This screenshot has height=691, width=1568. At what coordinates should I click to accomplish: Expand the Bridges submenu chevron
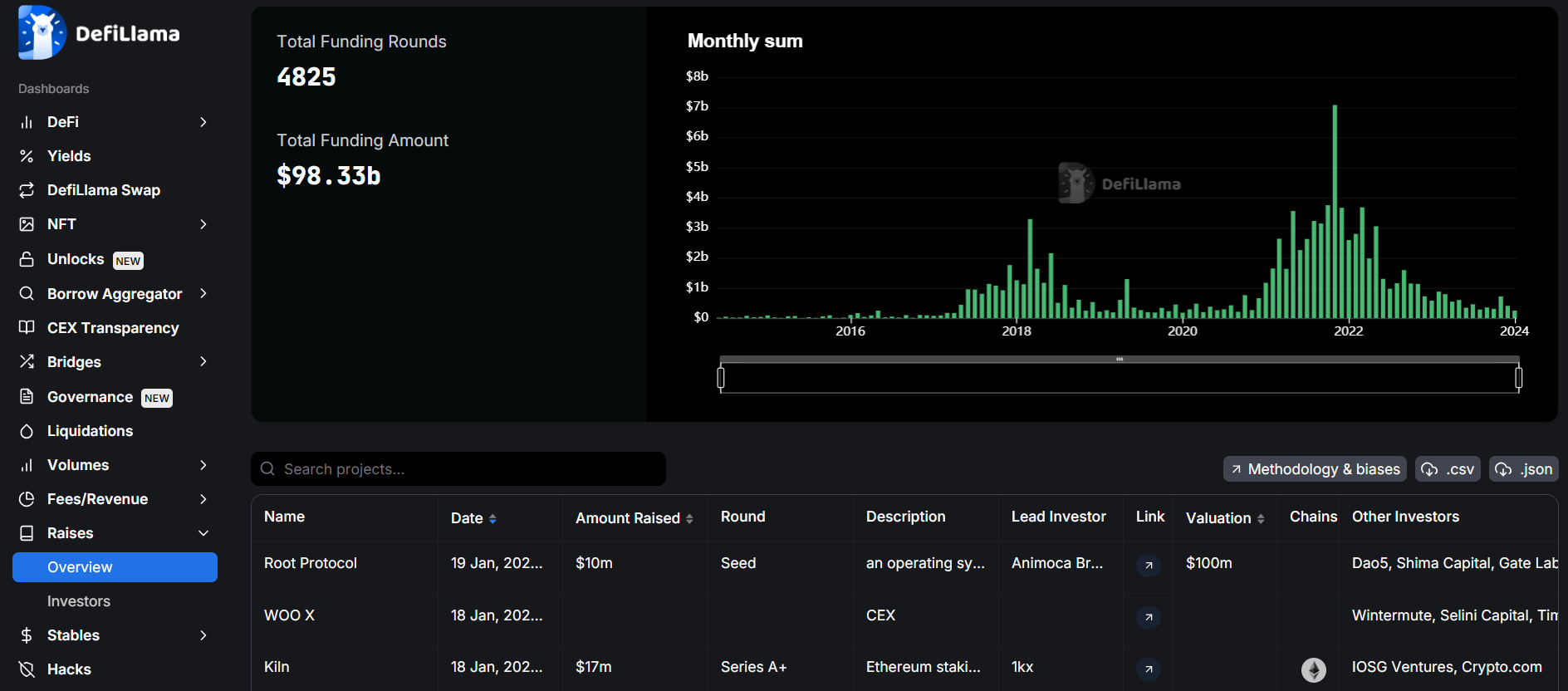coord(203,361)
